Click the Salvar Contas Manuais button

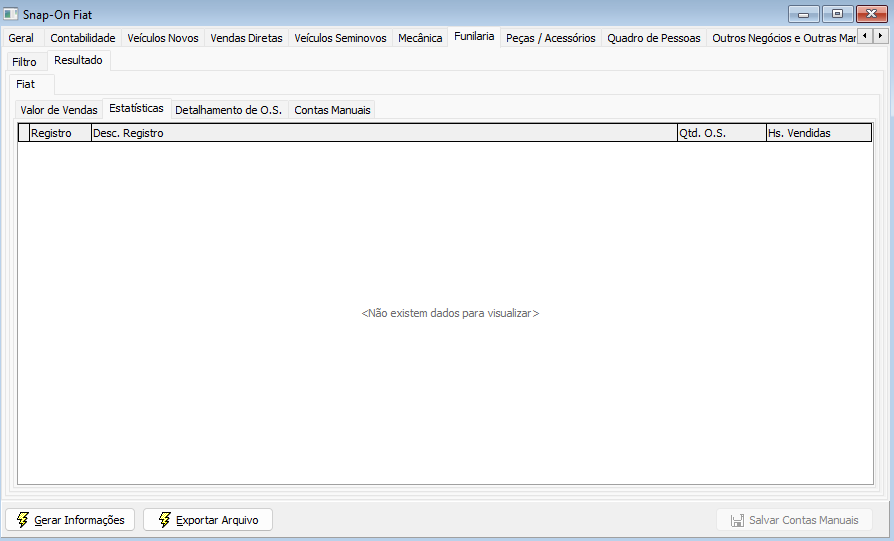click(794, 520)
